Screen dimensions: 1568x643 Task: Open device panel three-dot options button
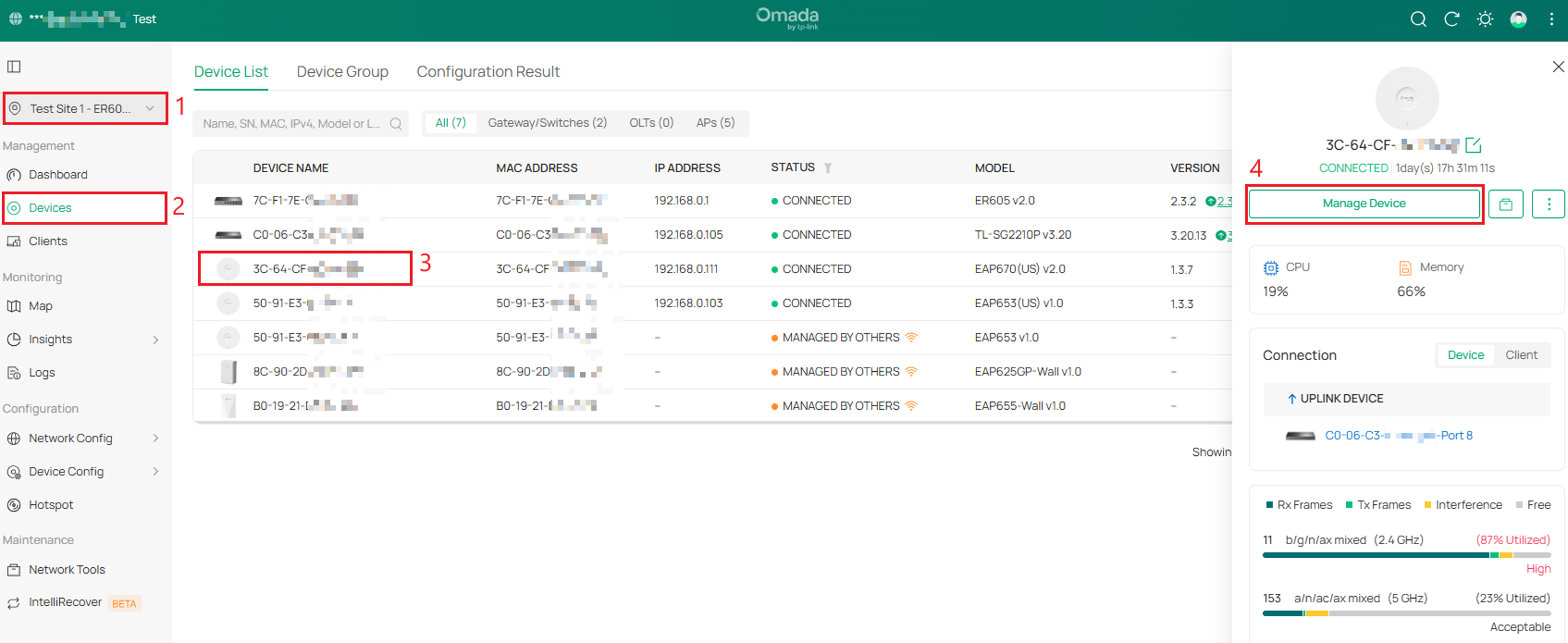pyautogui.click(x=1549, y=204)
